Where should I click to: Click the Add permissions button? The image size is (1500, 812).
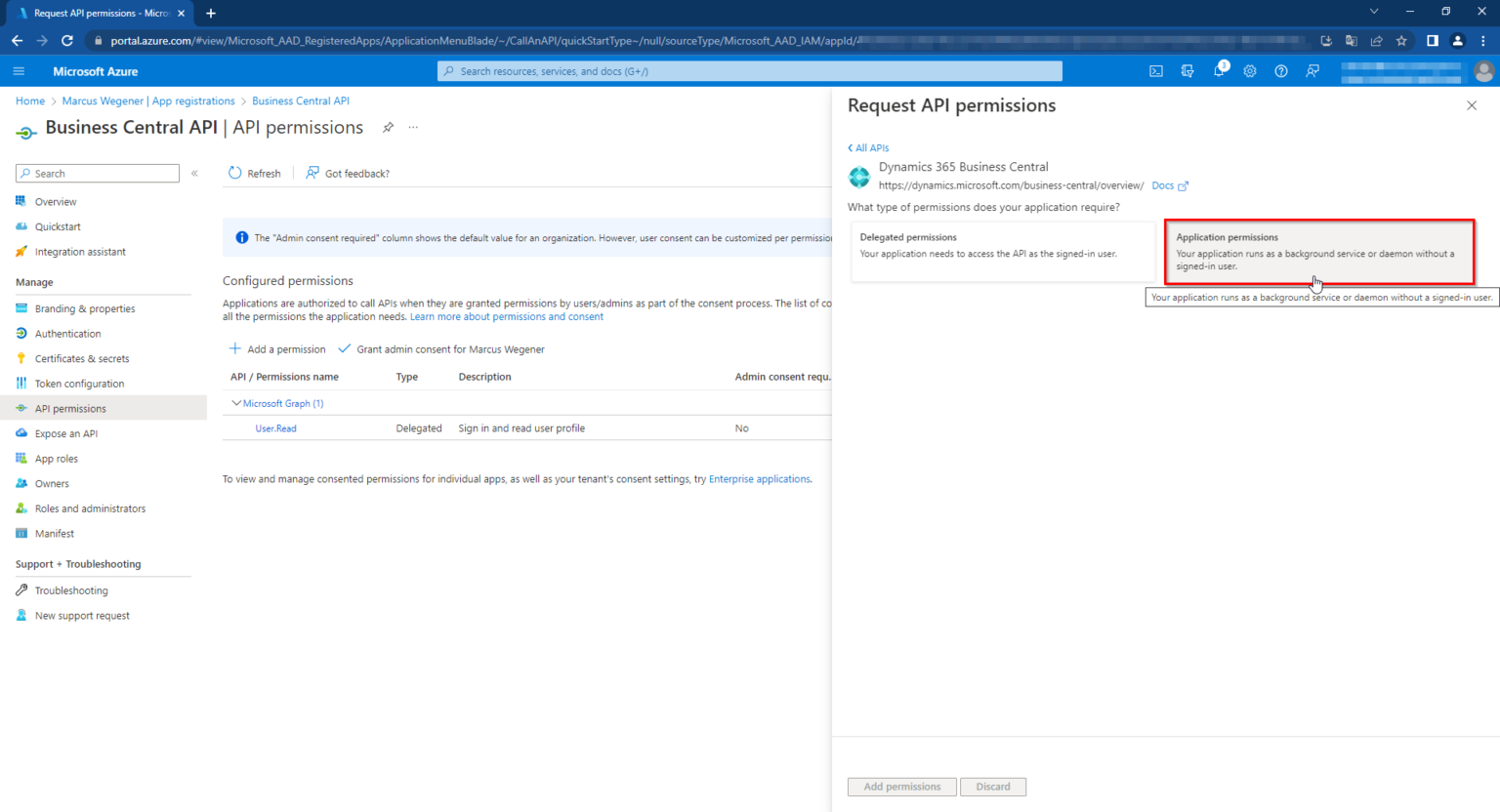click(901, 787)
